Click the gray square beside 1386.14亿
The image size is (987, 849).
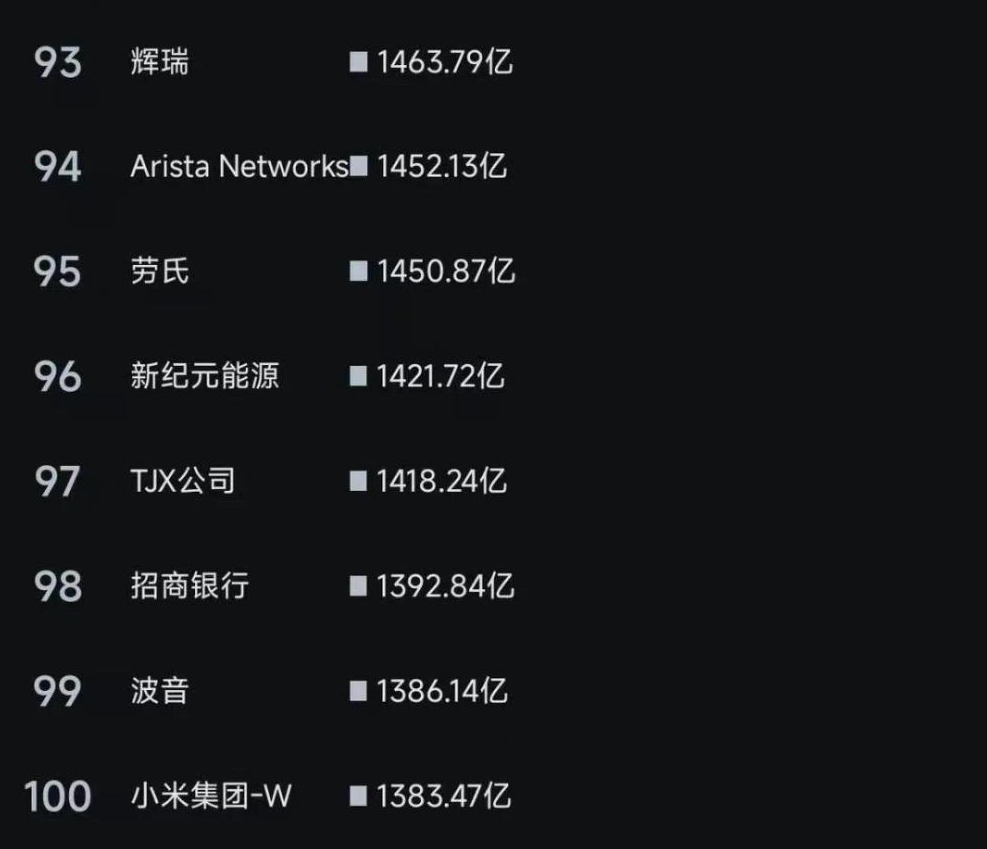click(x=358, y=691)
